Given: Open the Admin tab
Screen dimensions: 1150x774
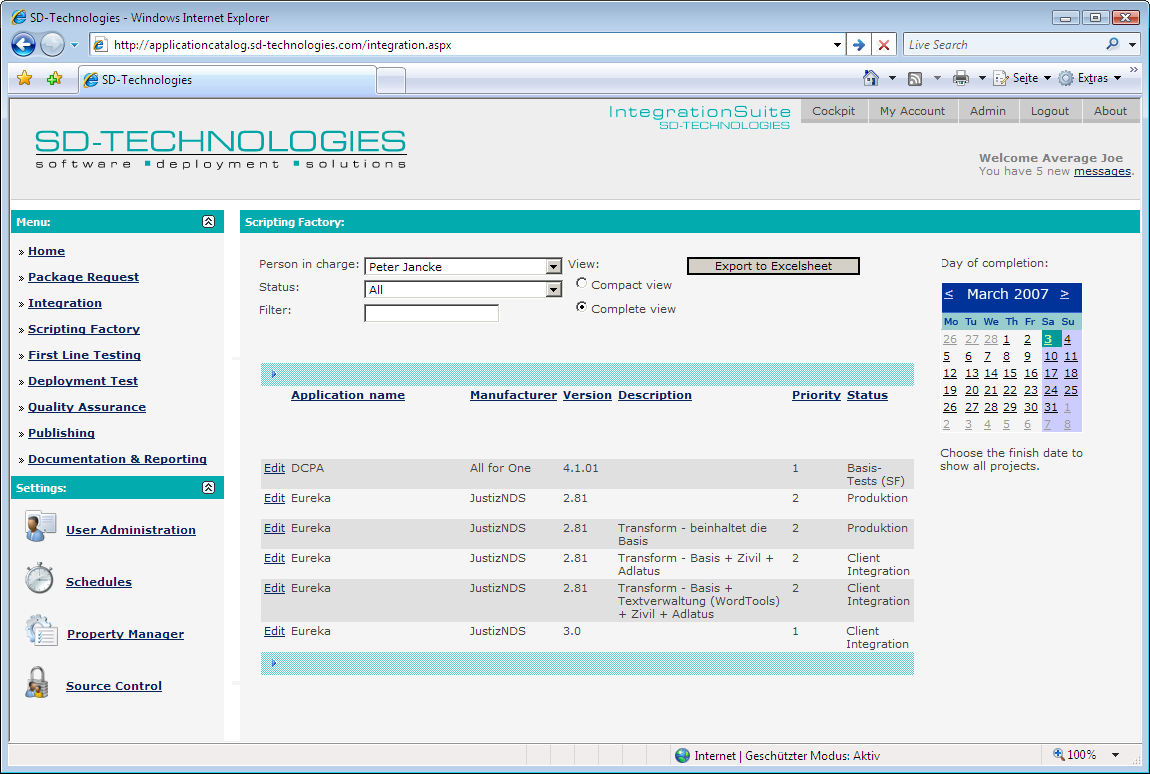Looking at the screenshot, I should 988,111.
